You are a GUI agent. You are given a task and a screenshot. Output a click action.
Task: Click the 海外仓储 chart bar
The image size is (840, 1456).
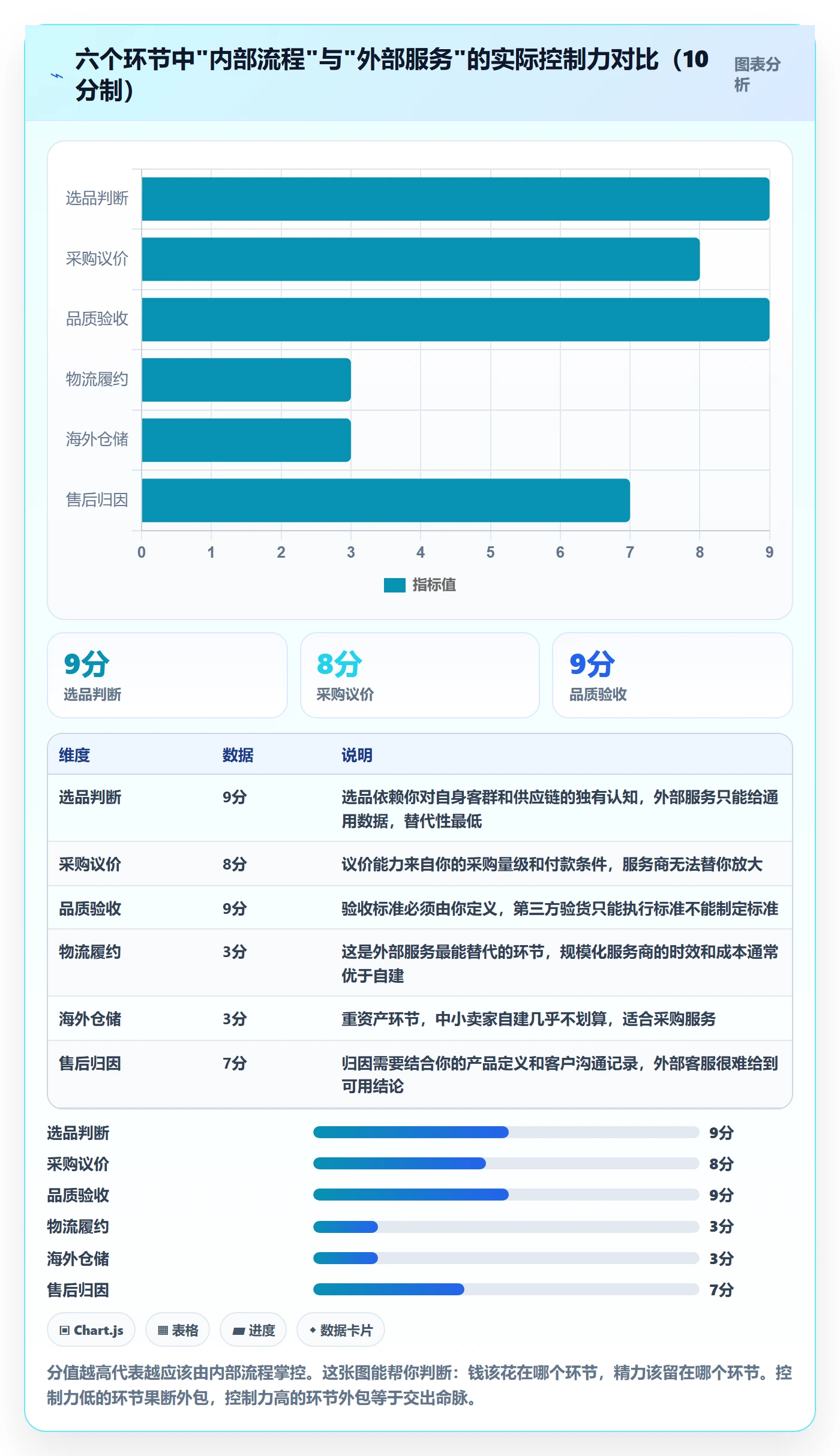pos(246,440)
